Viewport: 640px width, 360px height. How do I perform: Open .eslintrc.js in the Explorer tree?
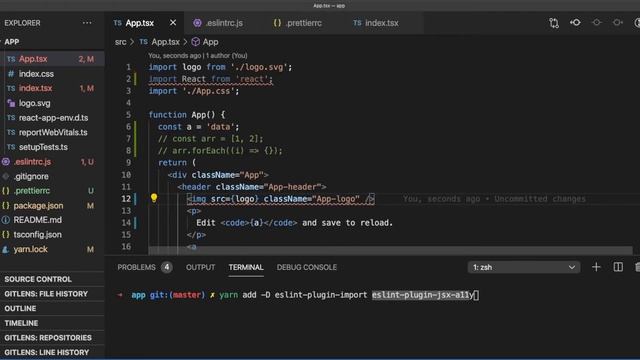click(x=52, y=162)
